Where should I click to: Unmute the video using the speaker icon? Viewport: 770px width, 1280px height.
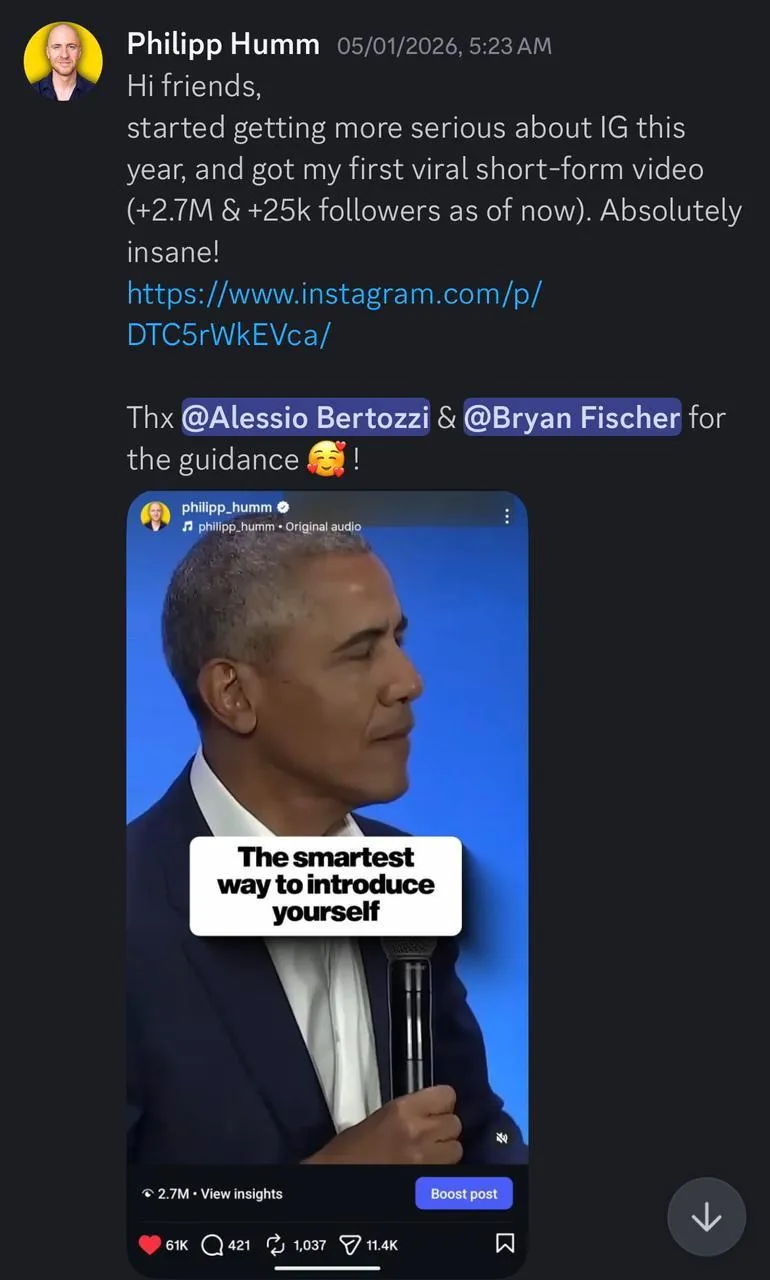[x=502, y=1138]
